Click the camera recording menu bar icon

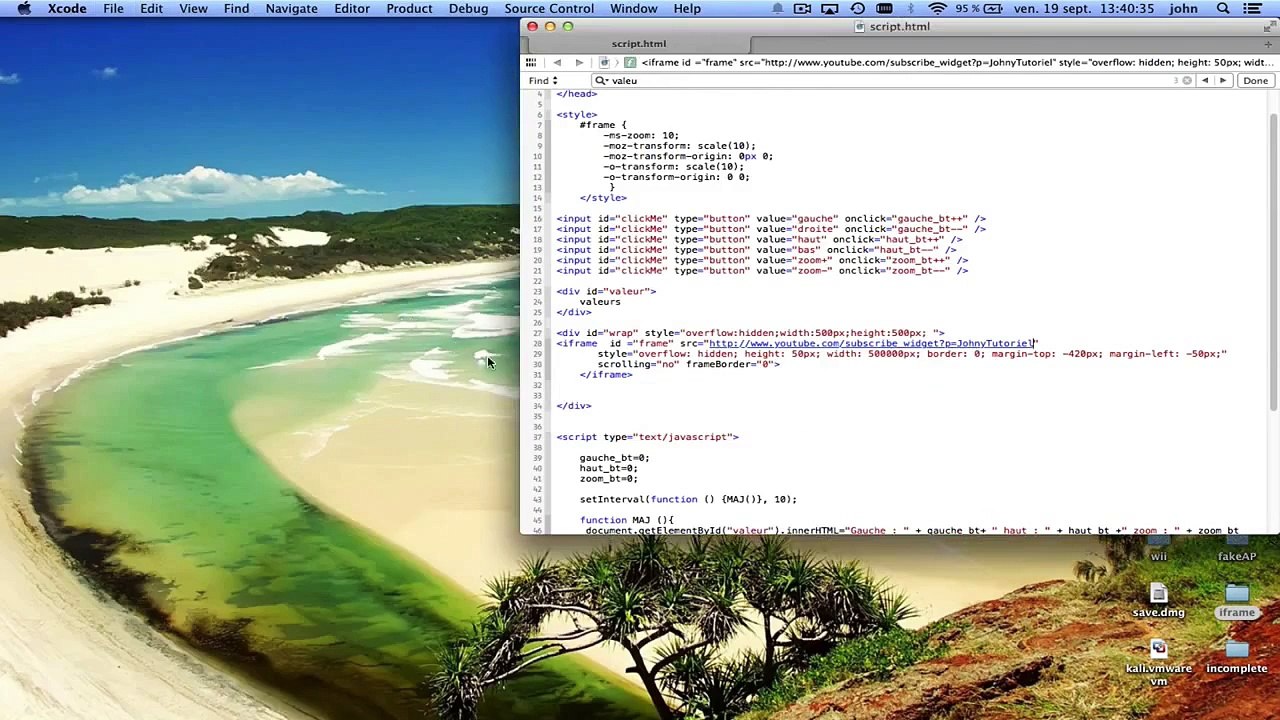[x=802, y=9]
